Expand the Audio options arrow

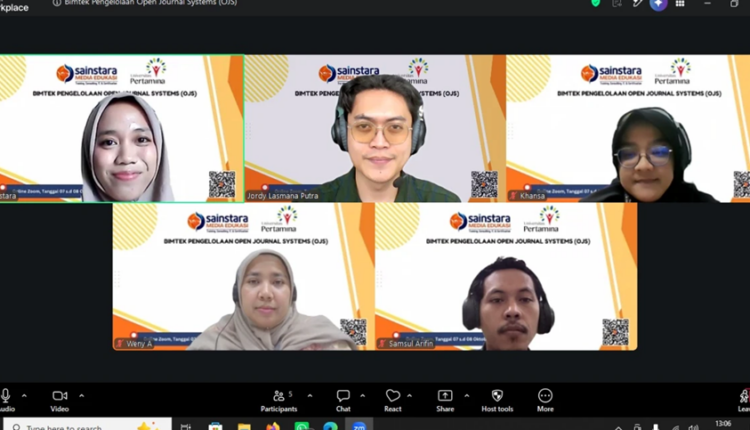24,396
